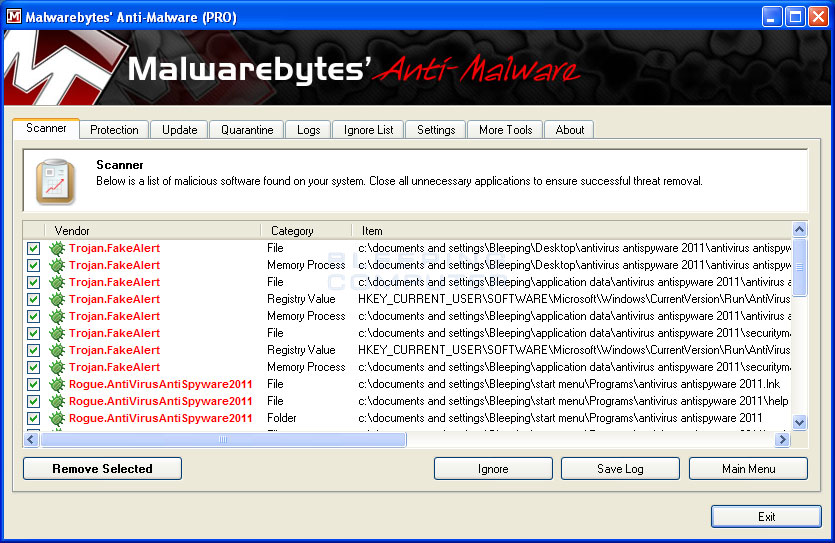Save the scan log with Save Log

[620, 468]
